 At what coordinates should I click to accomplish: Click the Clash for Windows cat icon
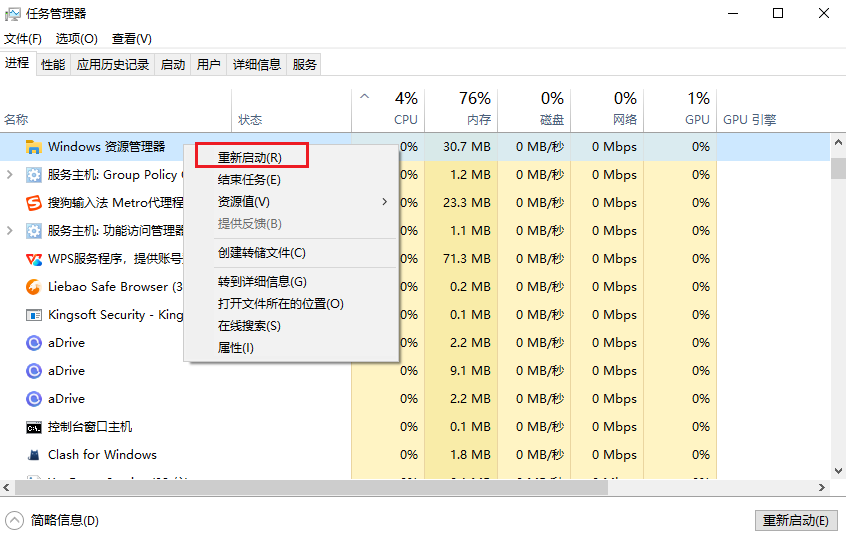33,455
